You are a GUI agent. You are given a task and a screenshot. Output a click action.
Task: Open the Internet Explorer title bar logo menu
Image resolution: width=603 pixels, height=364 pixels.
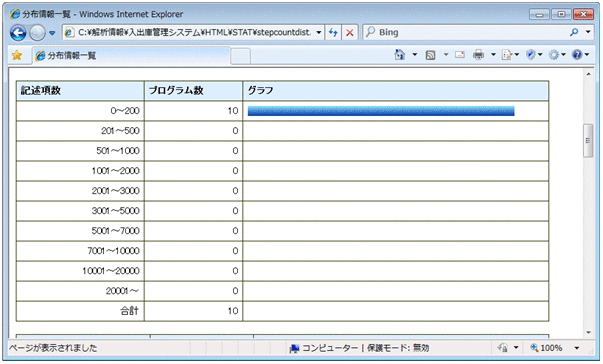pyautogui.click(x=15, y=14)
